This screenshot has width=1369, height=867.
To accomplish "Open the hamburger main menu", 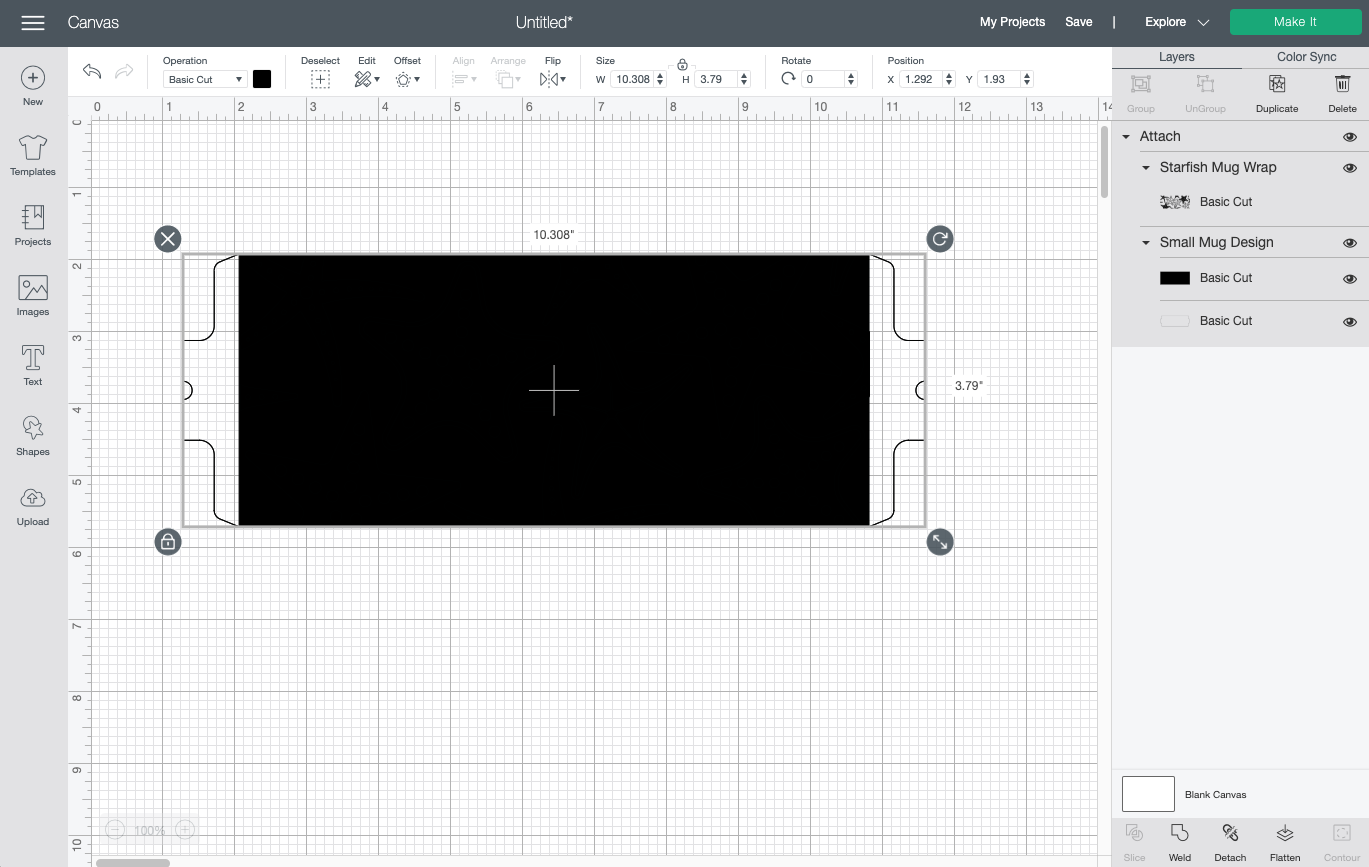I will 33,22.
